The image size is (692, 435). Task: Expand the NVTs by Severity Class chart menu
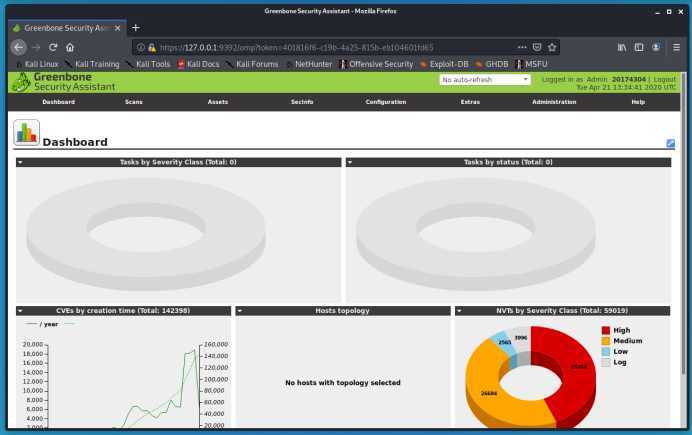[459, 311]
